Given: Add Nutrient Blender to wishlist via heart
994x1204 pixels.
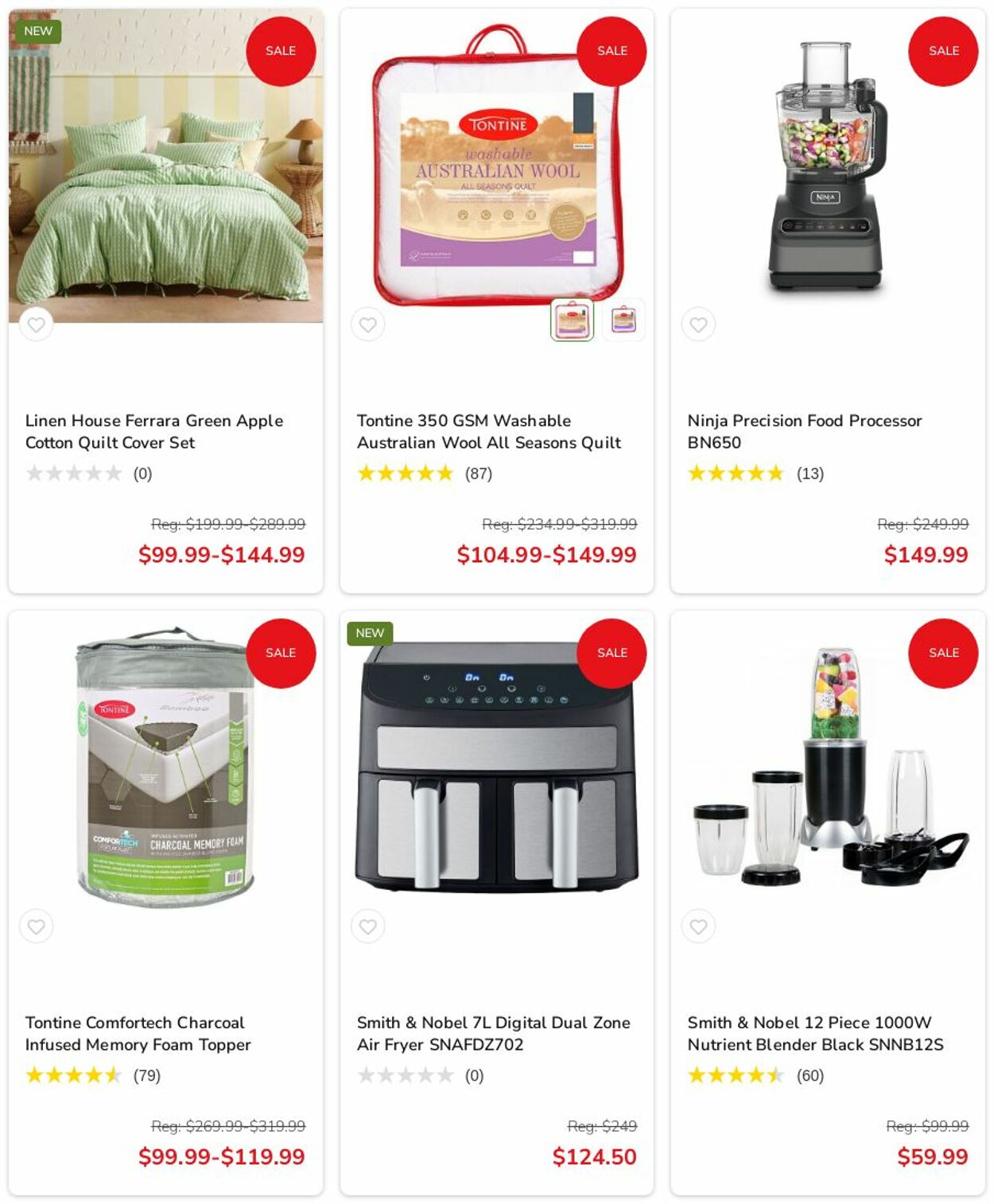Looking at the screenshot, I should [x=698, y=926].
